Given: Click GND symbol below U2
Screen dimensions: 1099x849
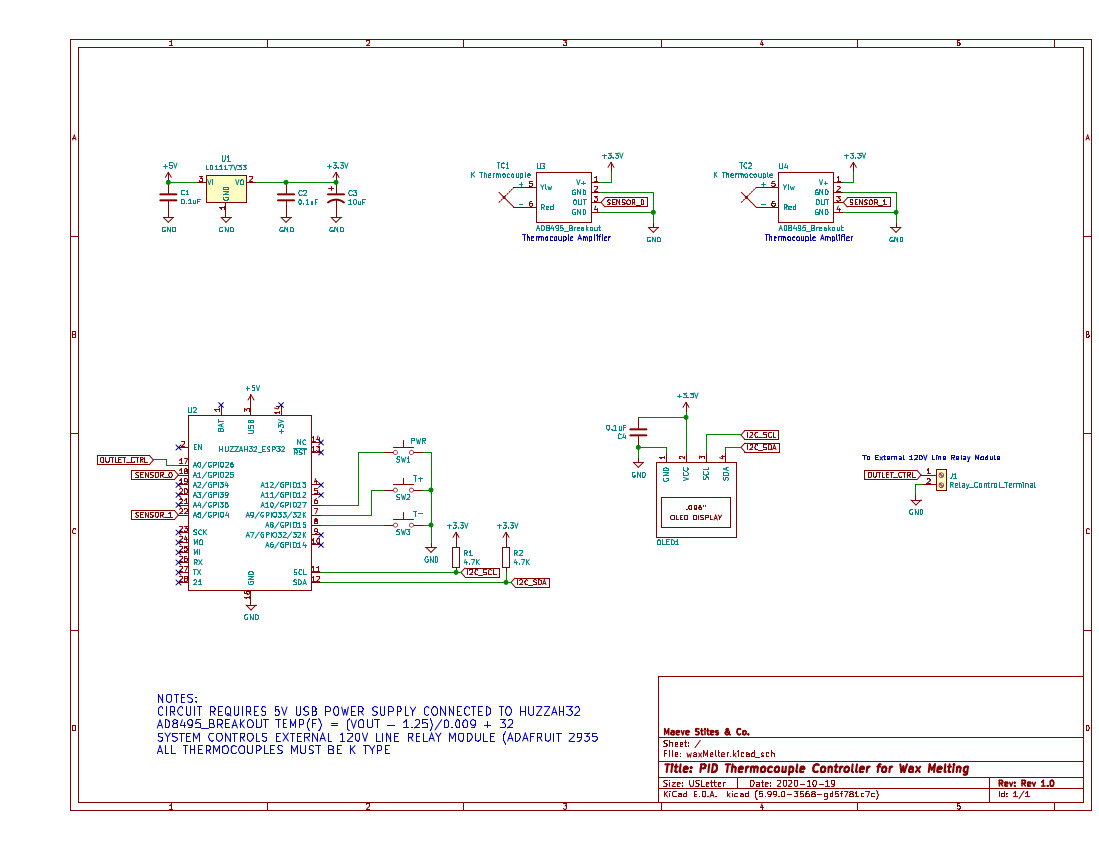Looking at the screenshot, I should click(251, 612).
